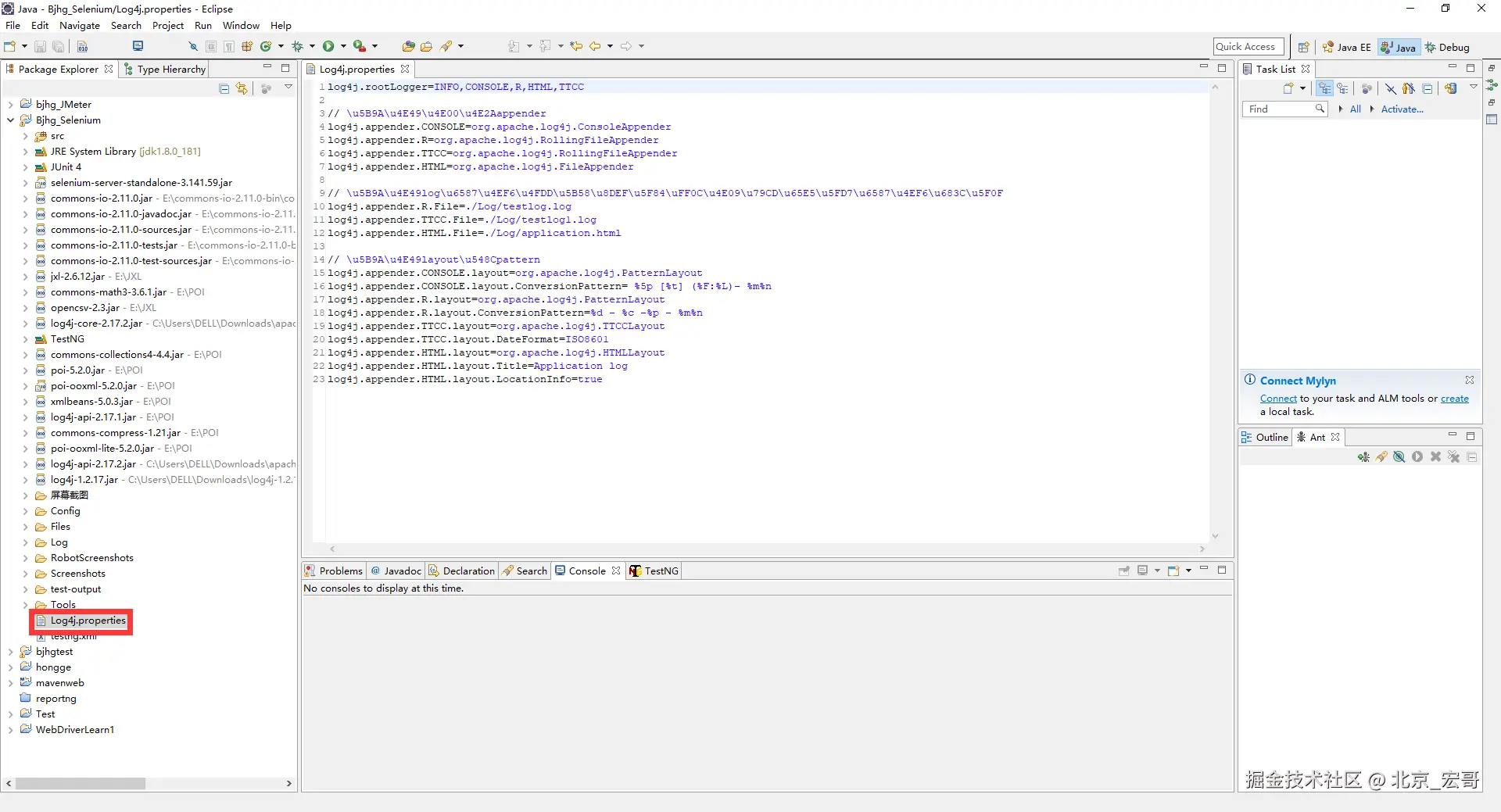The image size is (1501, 812).
Task: Click the Save icon in main toolbar
Action: coord(40,47)
